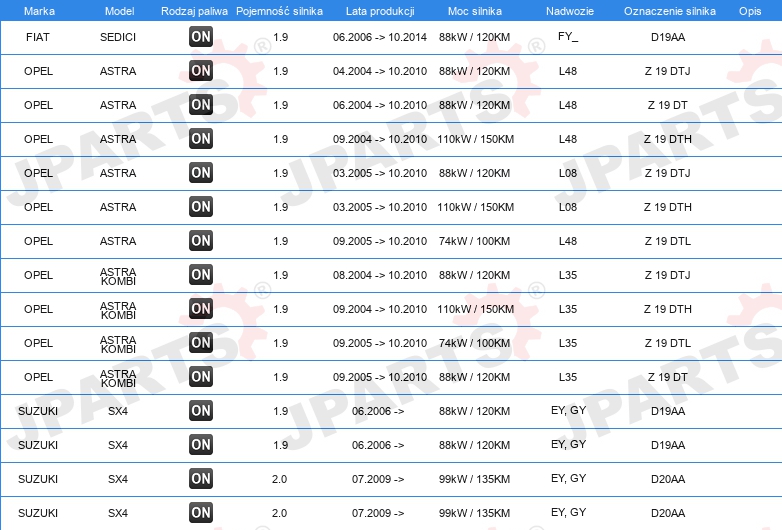Click ON icon in Astra Kombi Z 19 DTH row
782x530 pixels.
pos(201,308)
